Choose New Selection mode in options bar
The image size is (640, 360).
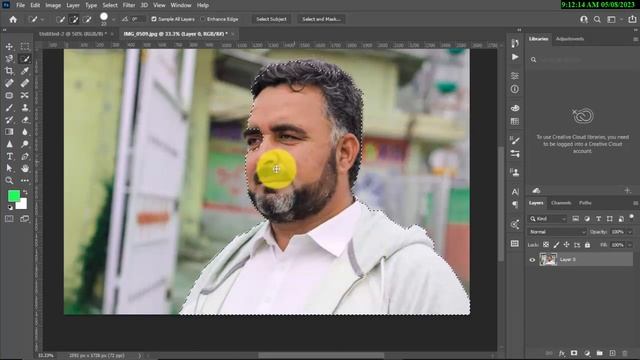coord(60,19)
